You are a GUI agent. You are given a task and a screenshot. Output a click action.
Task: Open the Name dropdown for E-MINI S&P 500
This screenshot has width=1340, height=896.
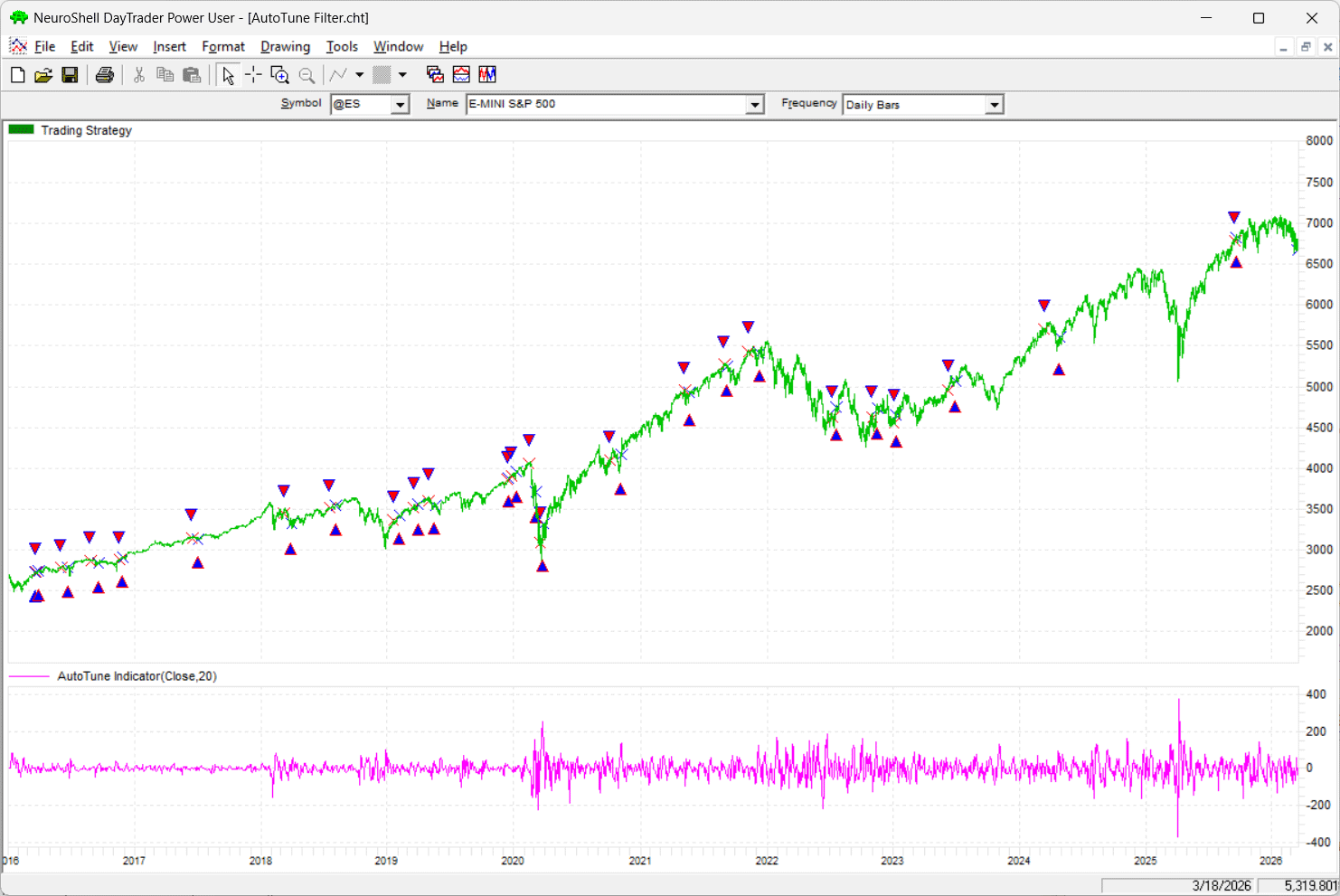(753, 104)
